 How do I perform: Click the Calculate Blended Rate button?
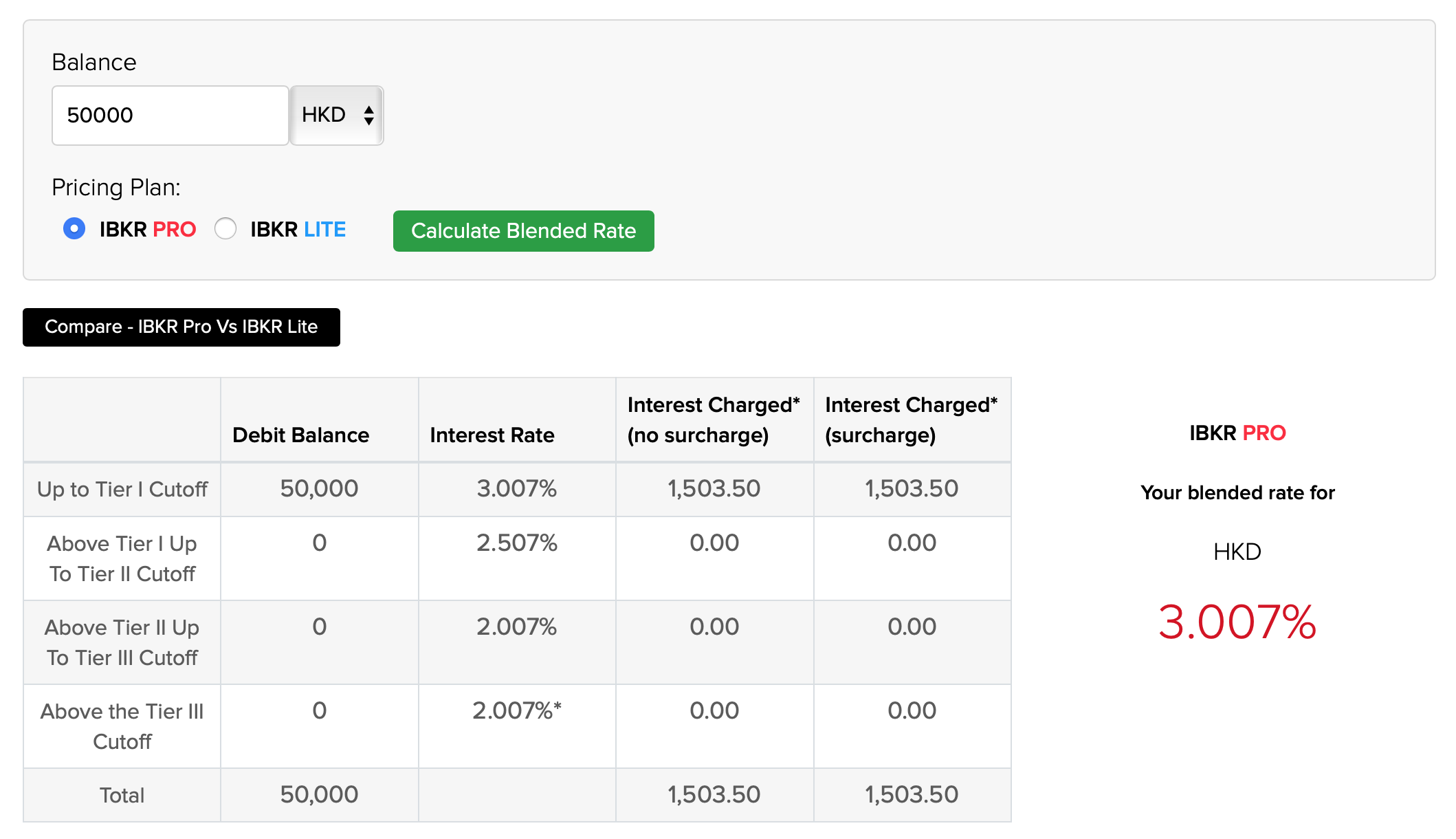(523, 231)
